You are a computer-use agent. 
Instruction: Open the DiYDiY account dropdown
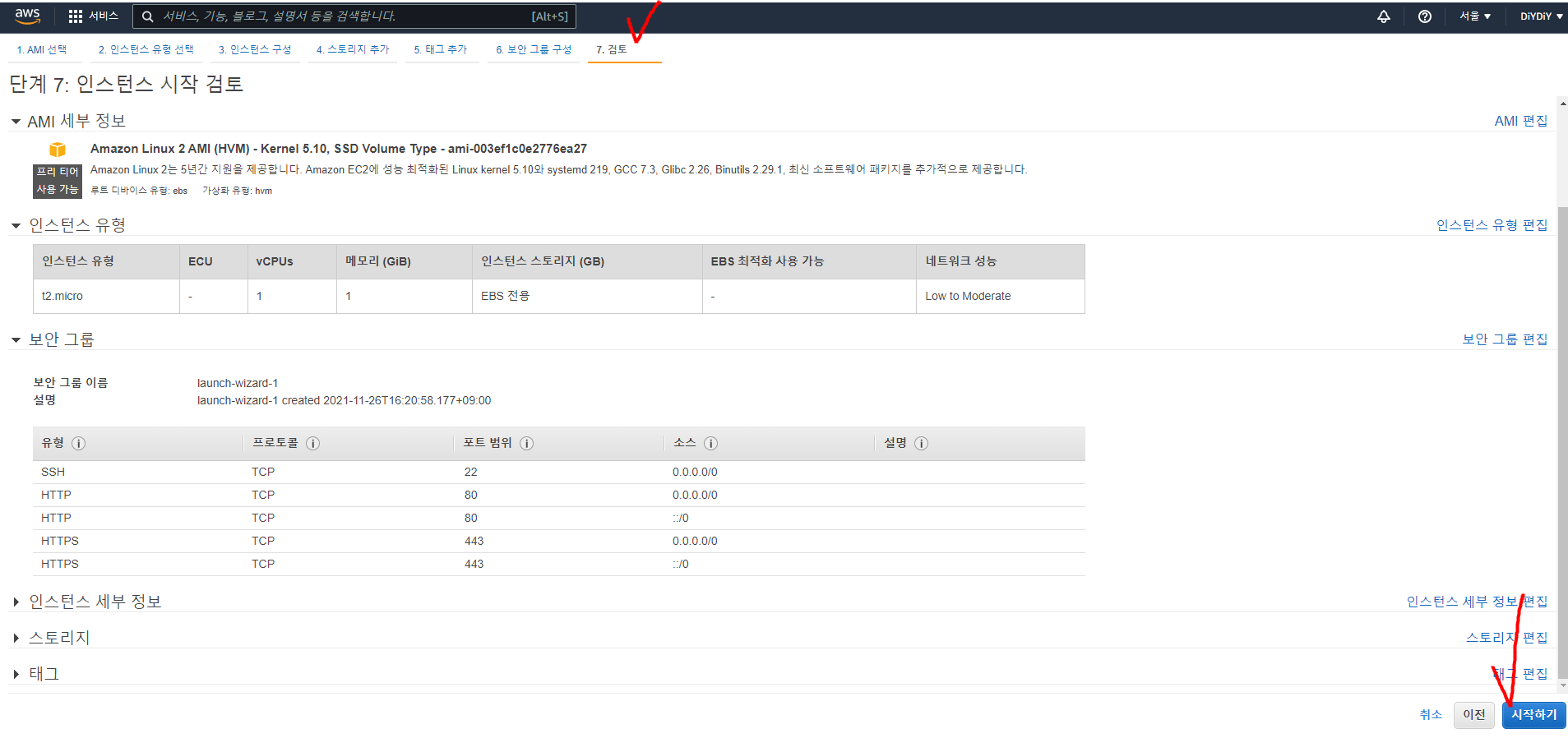point(1541,16)
